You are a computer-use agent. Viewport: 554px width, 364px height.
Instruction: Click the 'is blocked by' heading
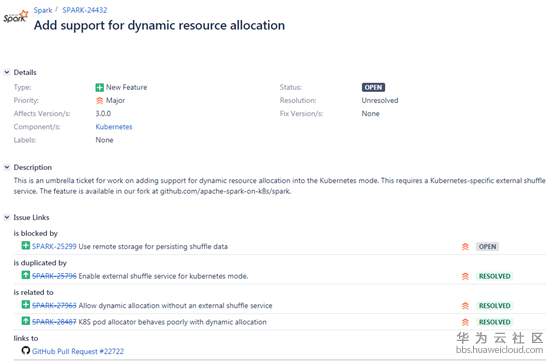point(35,234)
